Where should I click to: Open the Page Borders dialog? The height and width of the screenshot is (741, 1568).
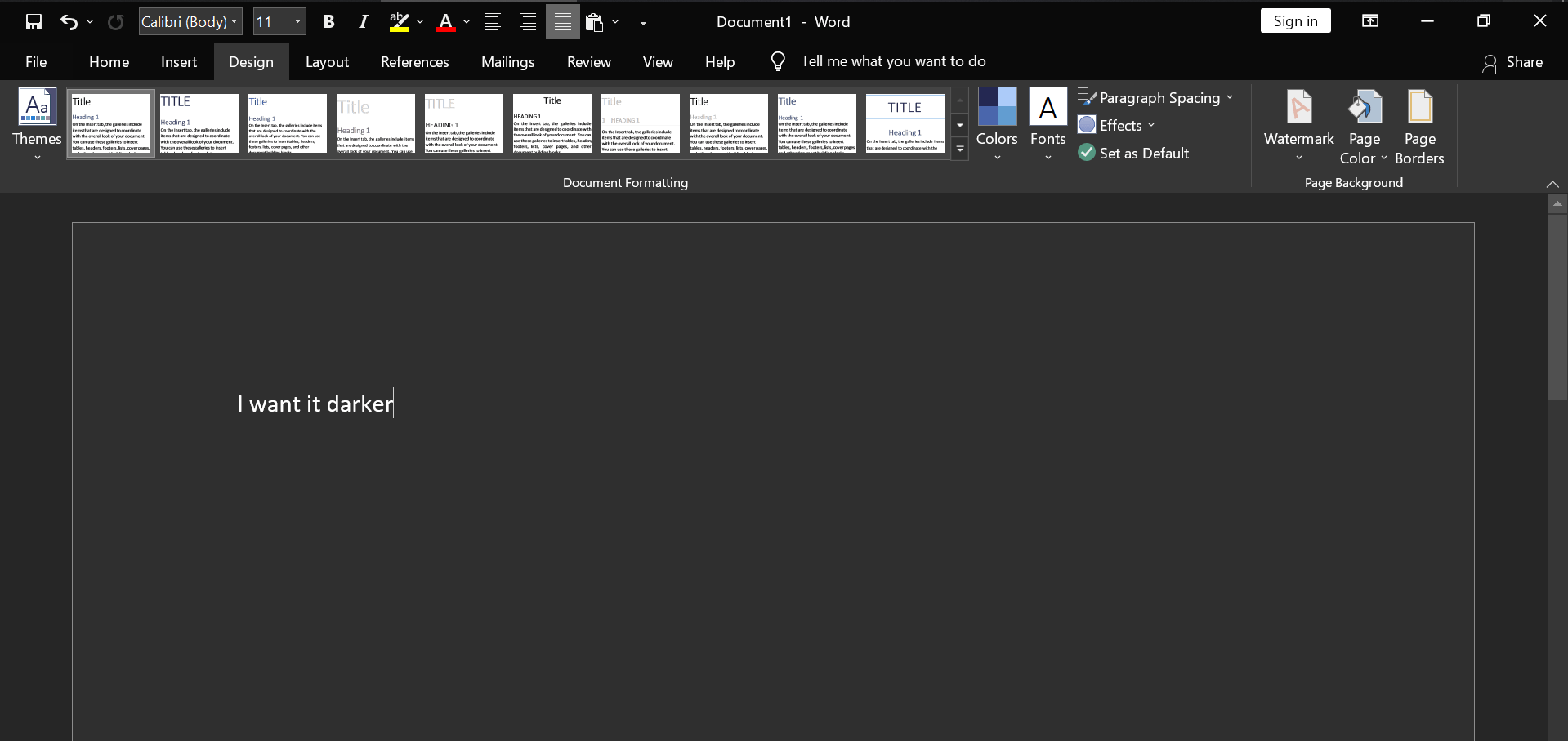(x=1420, y=124)
